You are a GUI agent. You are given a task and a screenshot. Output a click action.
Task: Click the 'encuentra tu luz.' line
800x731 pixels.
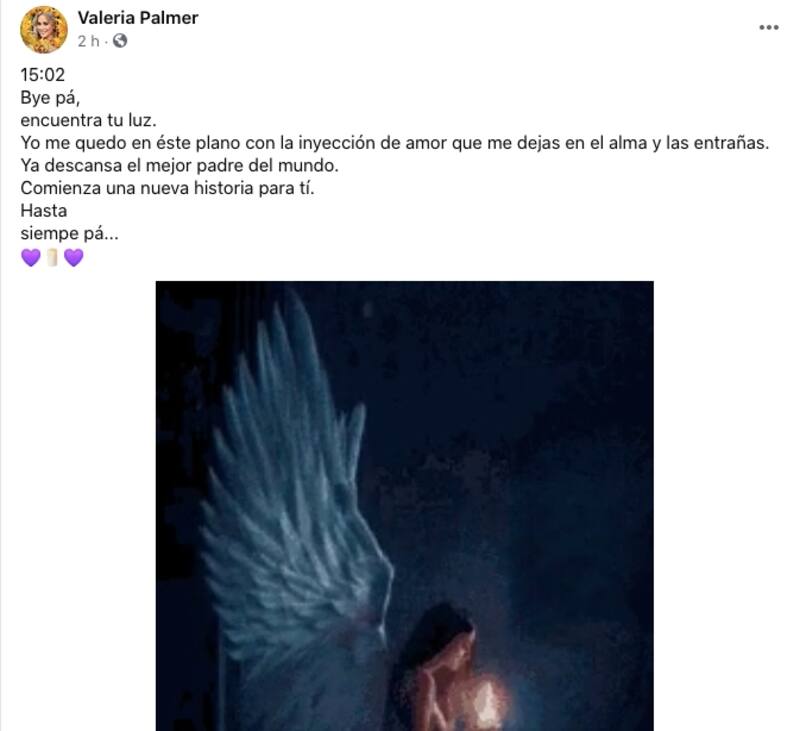tap(88, 120)
